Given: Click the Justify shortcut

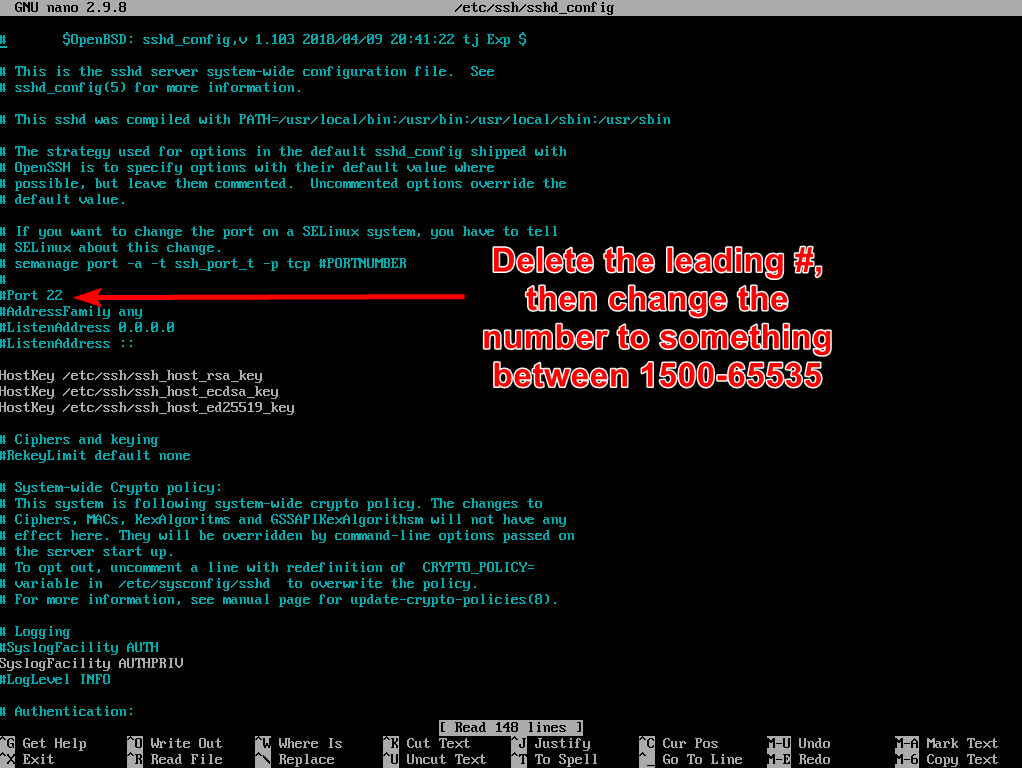Looking at the screenshot, I should [560, 743].
